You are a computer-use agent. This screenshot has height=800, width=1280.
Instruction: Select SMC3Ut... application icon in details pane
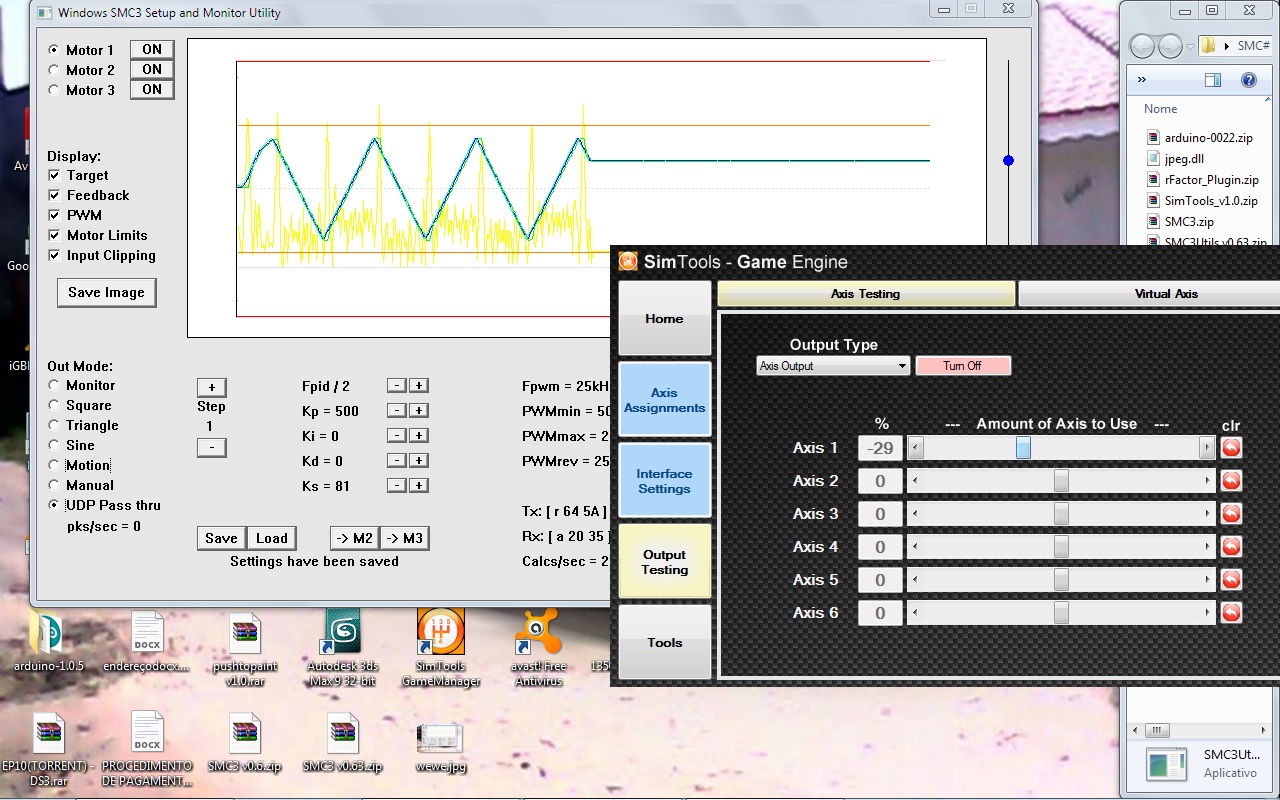[1167, 764]
